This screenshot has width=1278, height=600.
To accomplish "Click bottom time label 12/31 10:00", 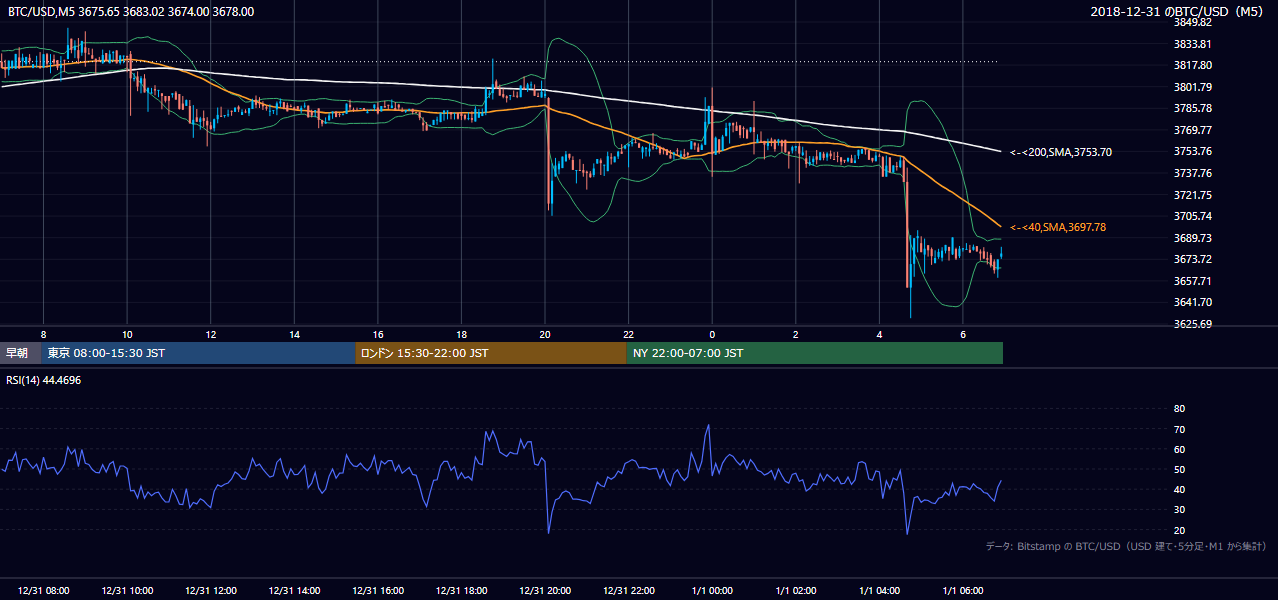I will pyautogui.click(x=127, y=591).
